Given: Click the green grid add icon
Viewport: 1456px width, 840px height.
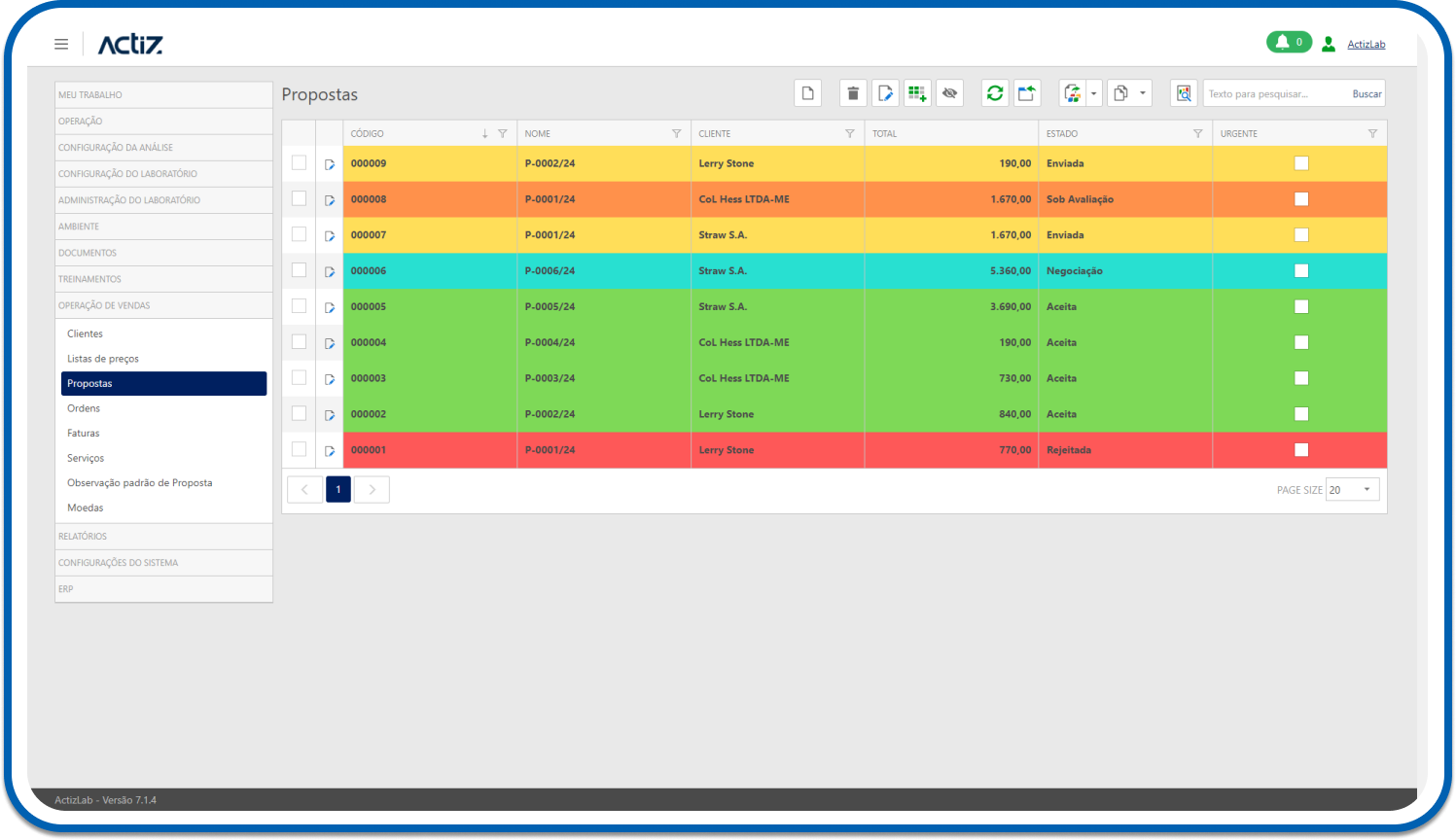Looking at the screenshot, I should [x=917, y=93].
